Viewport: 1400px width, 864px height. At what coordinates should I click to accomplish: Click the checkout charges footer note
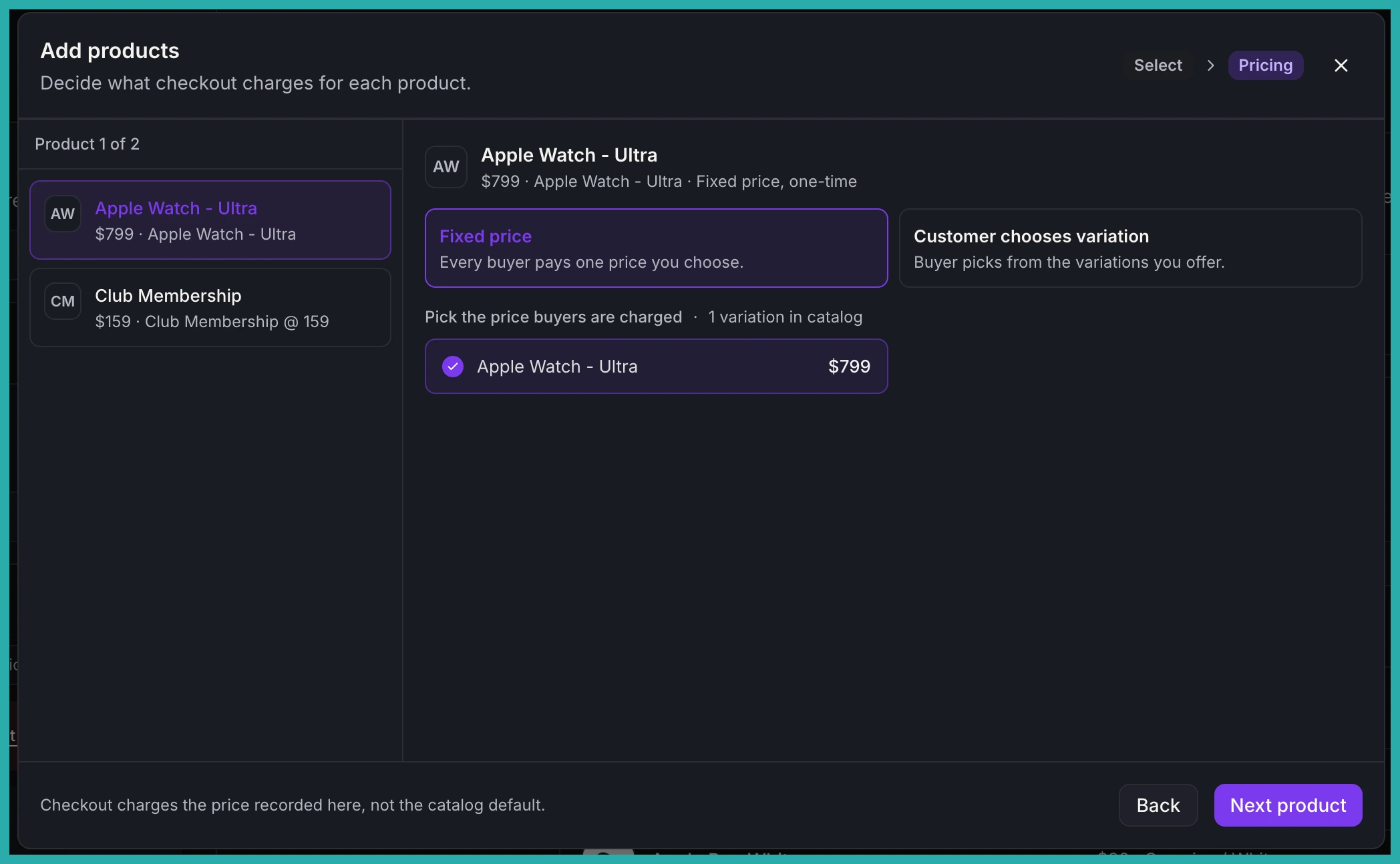point(293,805)
